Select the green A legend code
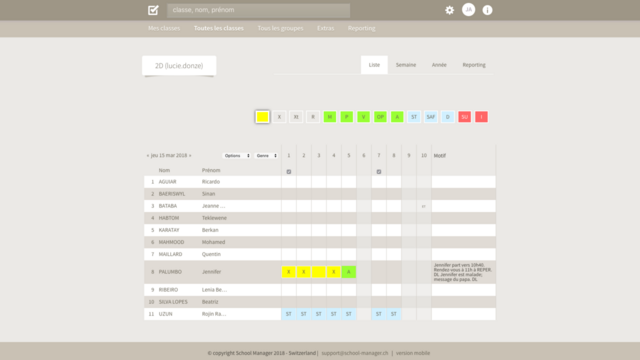The width and height of the screenshot is (640, 360). click(397, 117)
